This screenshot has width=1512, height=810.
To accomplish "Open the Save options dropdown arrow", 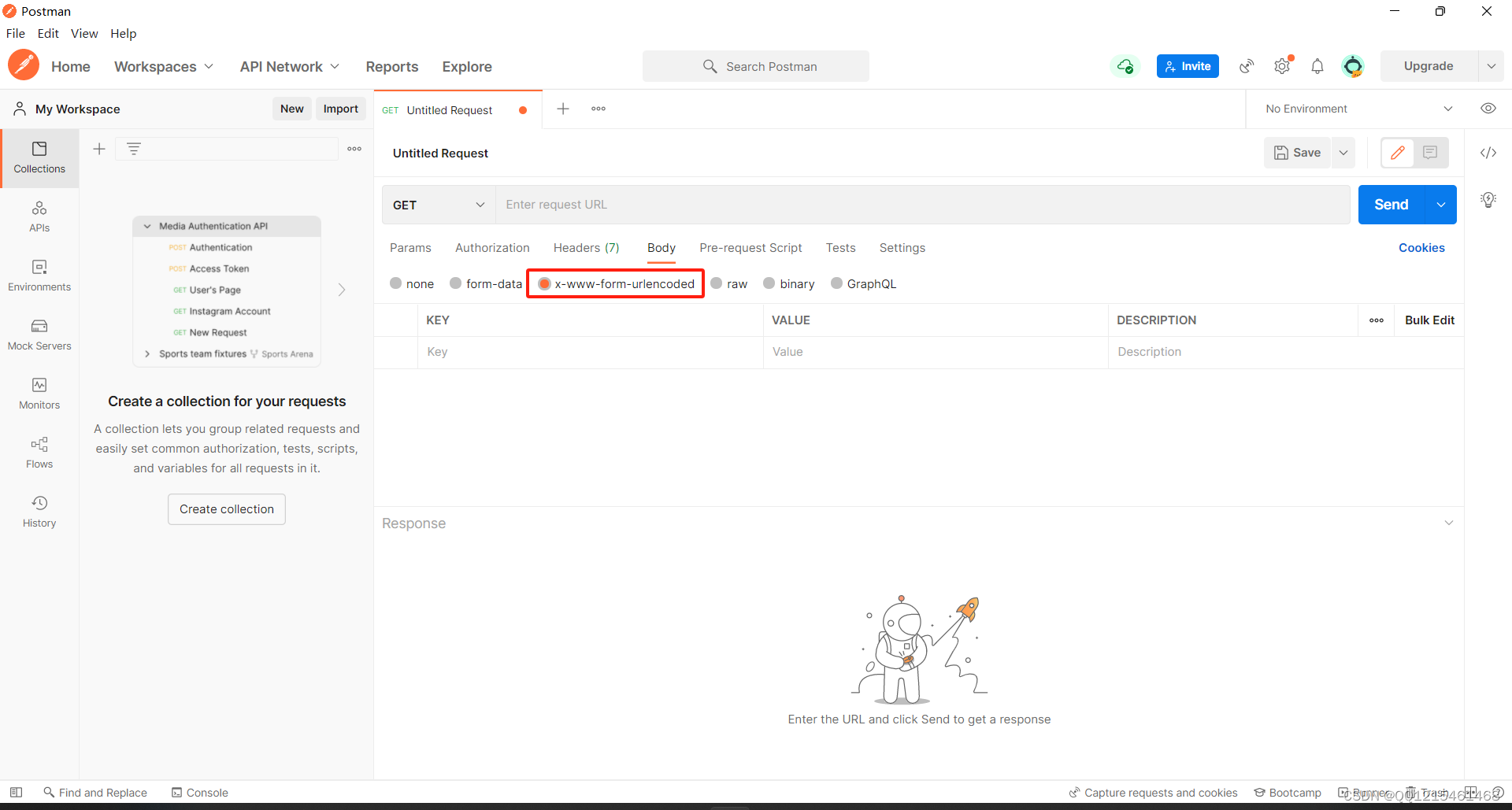I will pyautogui.click(x=1343, y=153).
